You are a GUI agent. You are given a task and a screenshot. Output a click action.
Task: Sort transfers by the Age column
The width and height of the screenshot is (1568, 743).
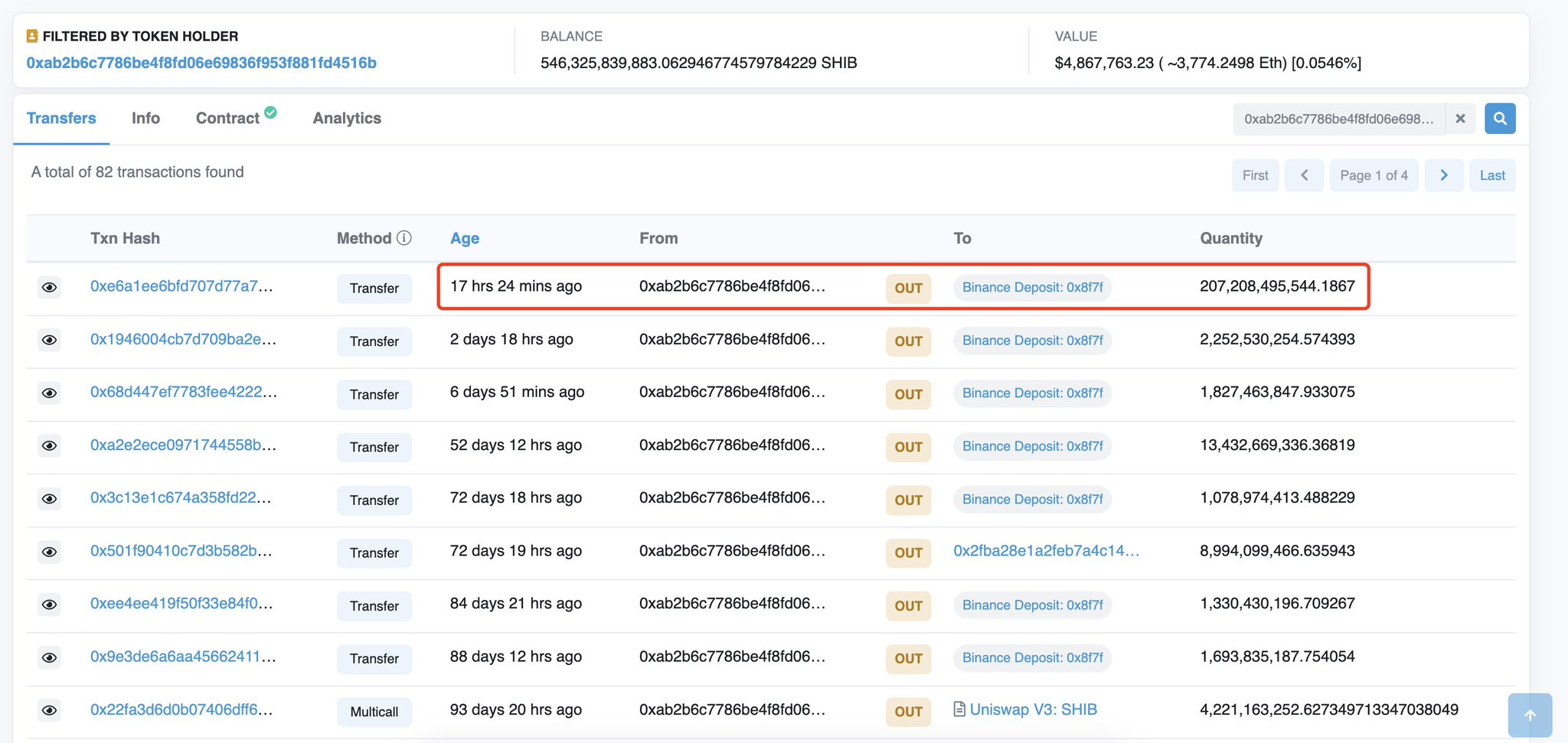[464, 238]
